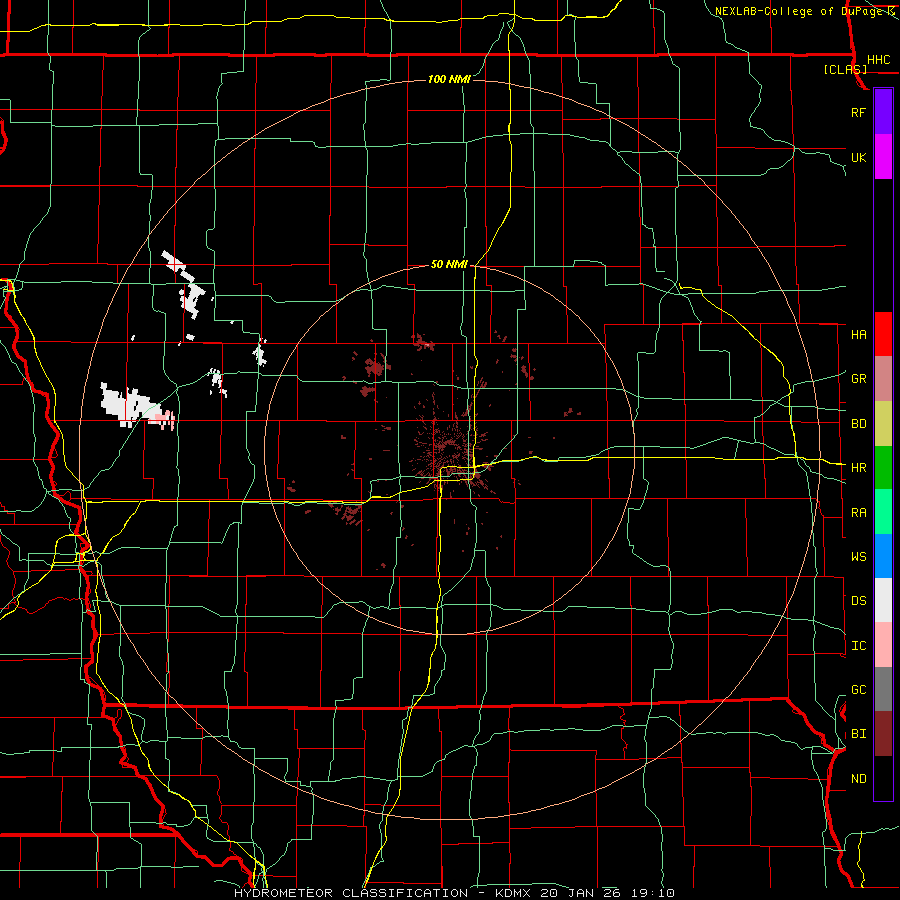This screenshot has width=900, height=900.
Task: Click the BD yellow legend swatch
Action: (x=883, y=424)
